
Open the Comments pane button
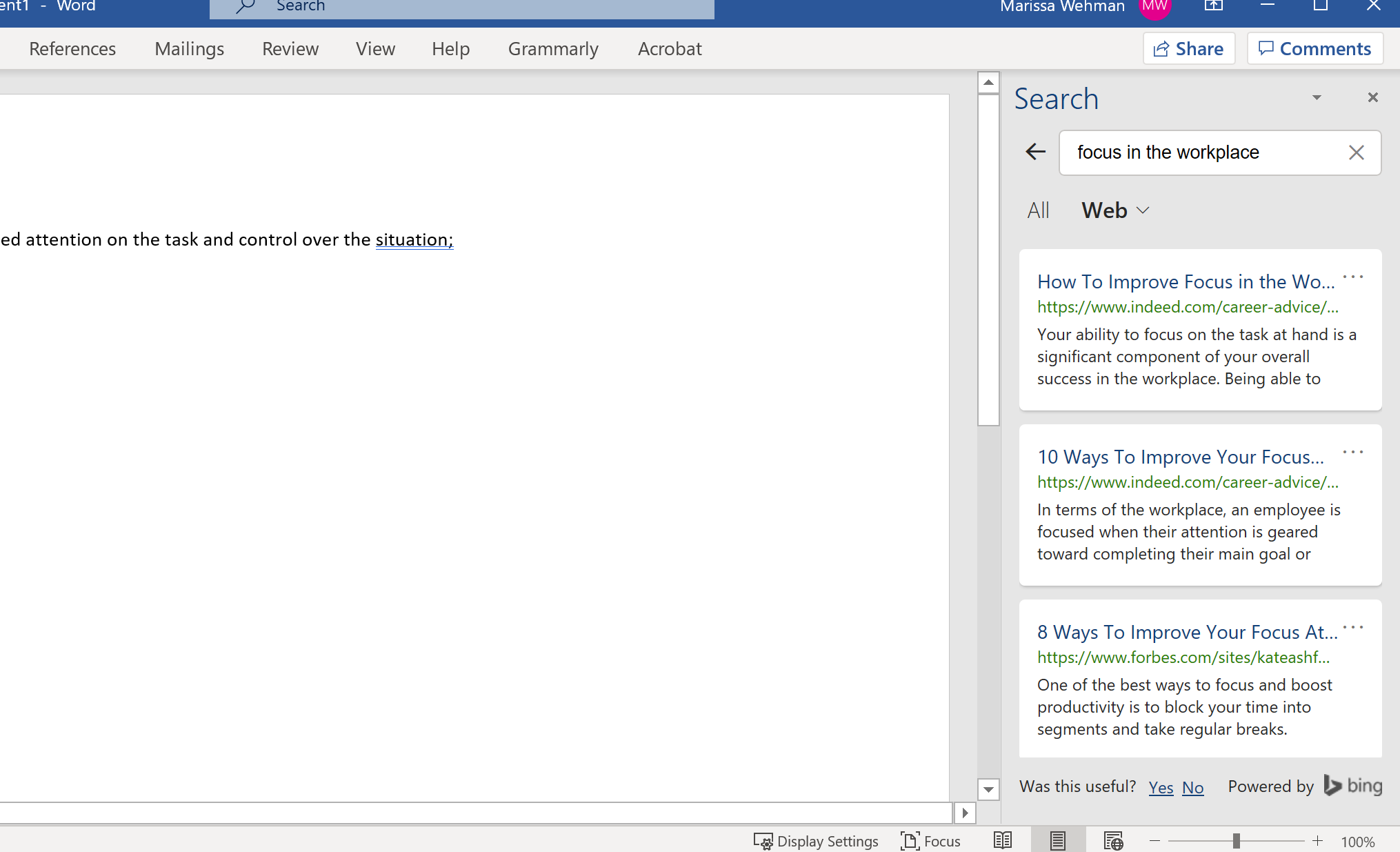pos(1315,49)
